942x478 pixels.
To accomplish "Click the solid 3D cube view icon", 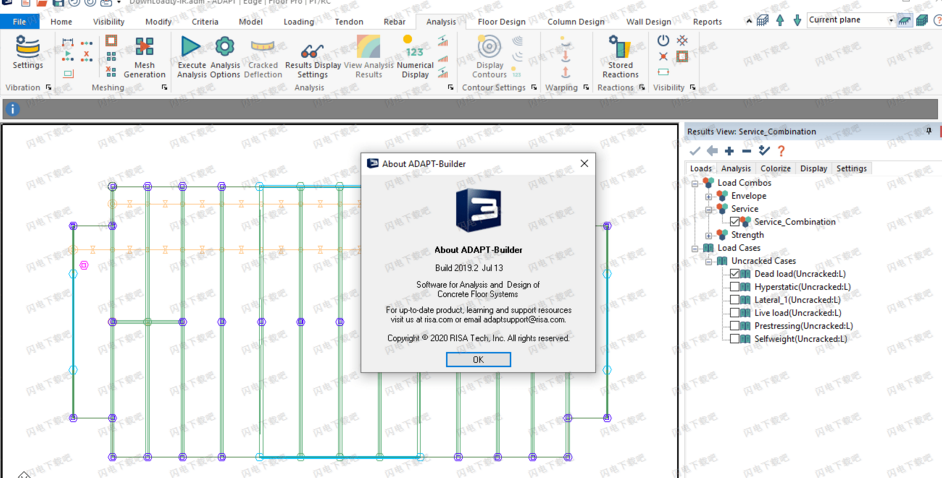I will [x=922, y=20].
